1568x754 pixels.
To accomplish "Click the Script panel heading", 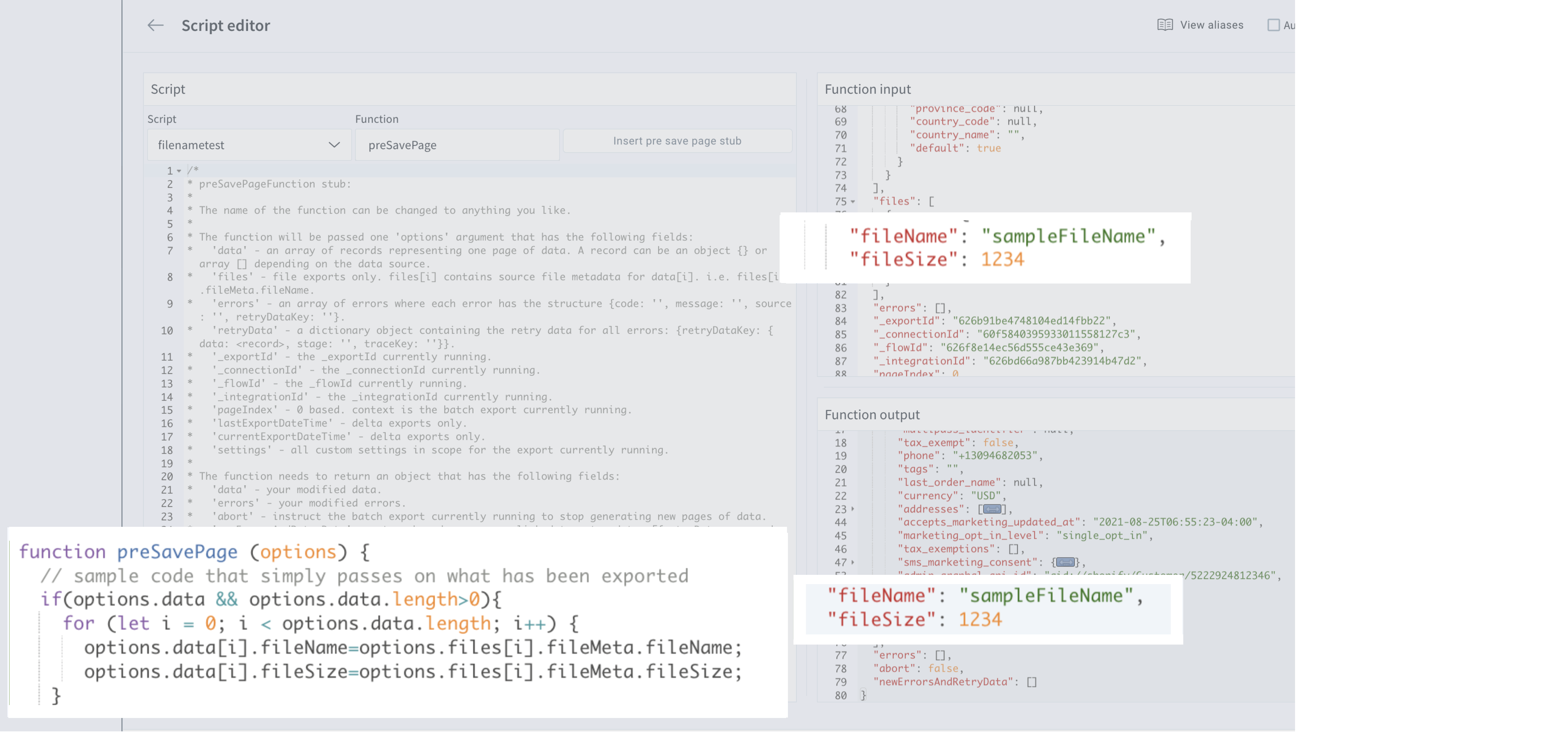I will click(168, 89).
